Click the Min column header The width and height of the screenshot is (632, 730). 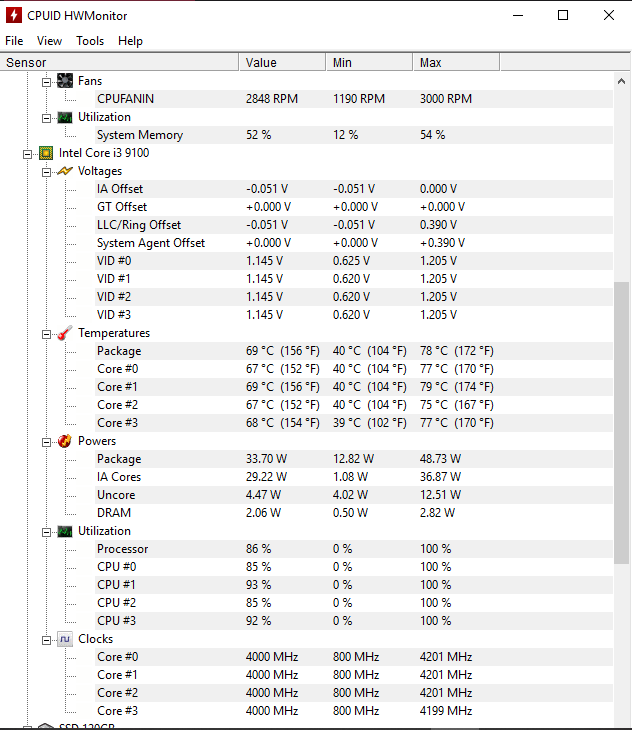[x=370, y=62]
